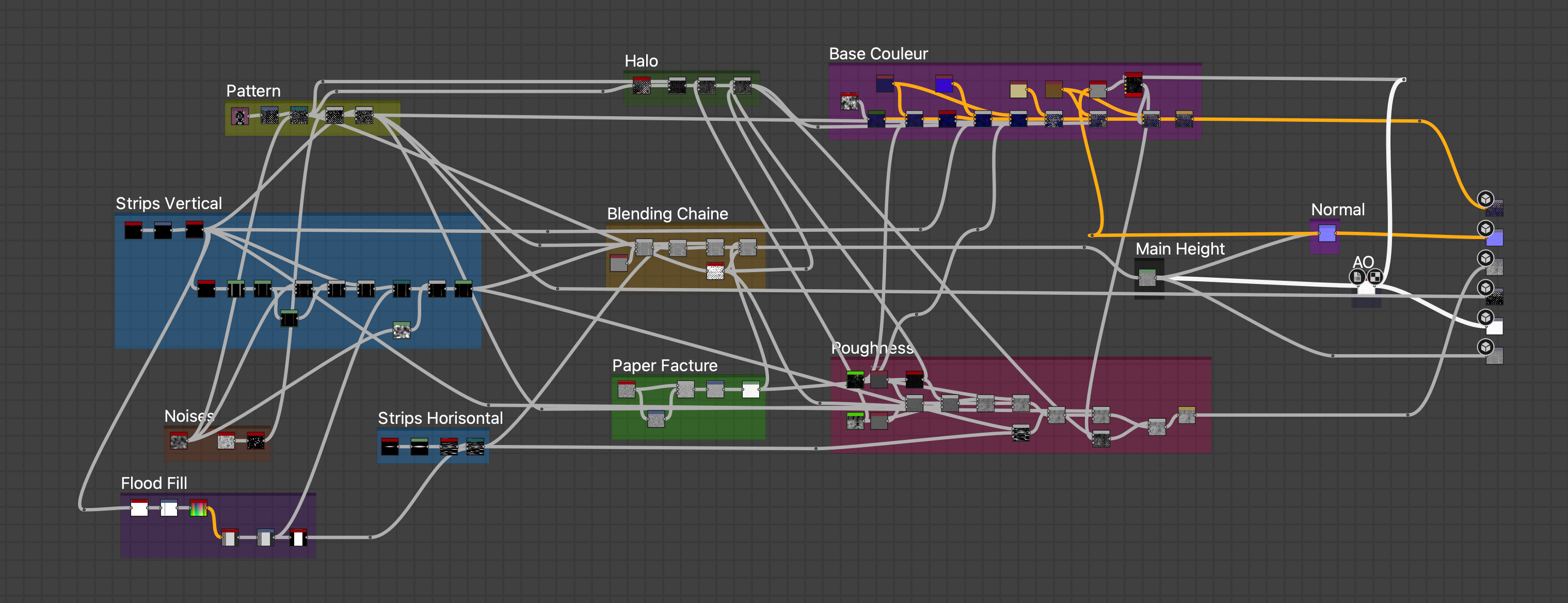Viewport: 1568px width, 603px height.
Task: Select the first black node in Strips Vertical top row
Action: pos(133,230)
